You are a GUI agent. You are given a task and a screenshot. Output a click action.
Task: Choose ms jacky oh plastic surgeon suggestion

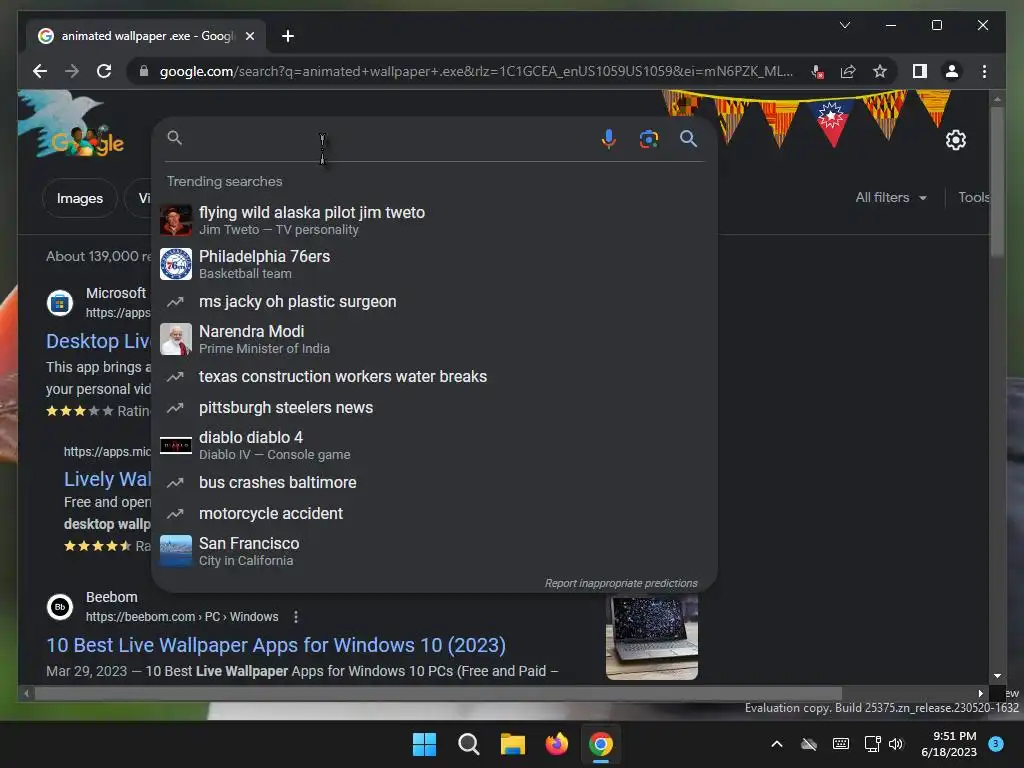pos(434,302)
